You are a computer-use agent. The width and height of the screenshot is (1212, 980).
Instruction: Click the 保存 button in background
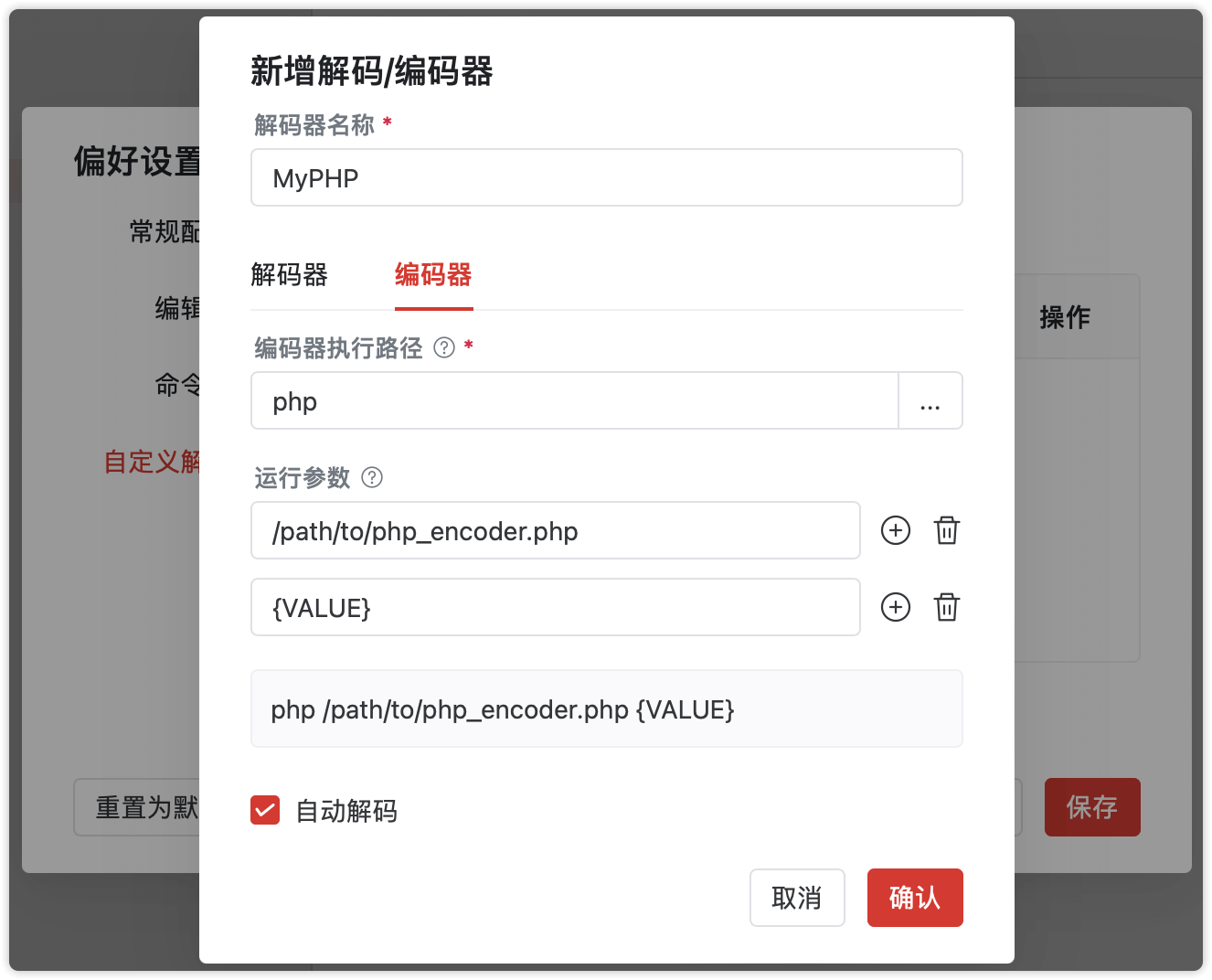1092,807
